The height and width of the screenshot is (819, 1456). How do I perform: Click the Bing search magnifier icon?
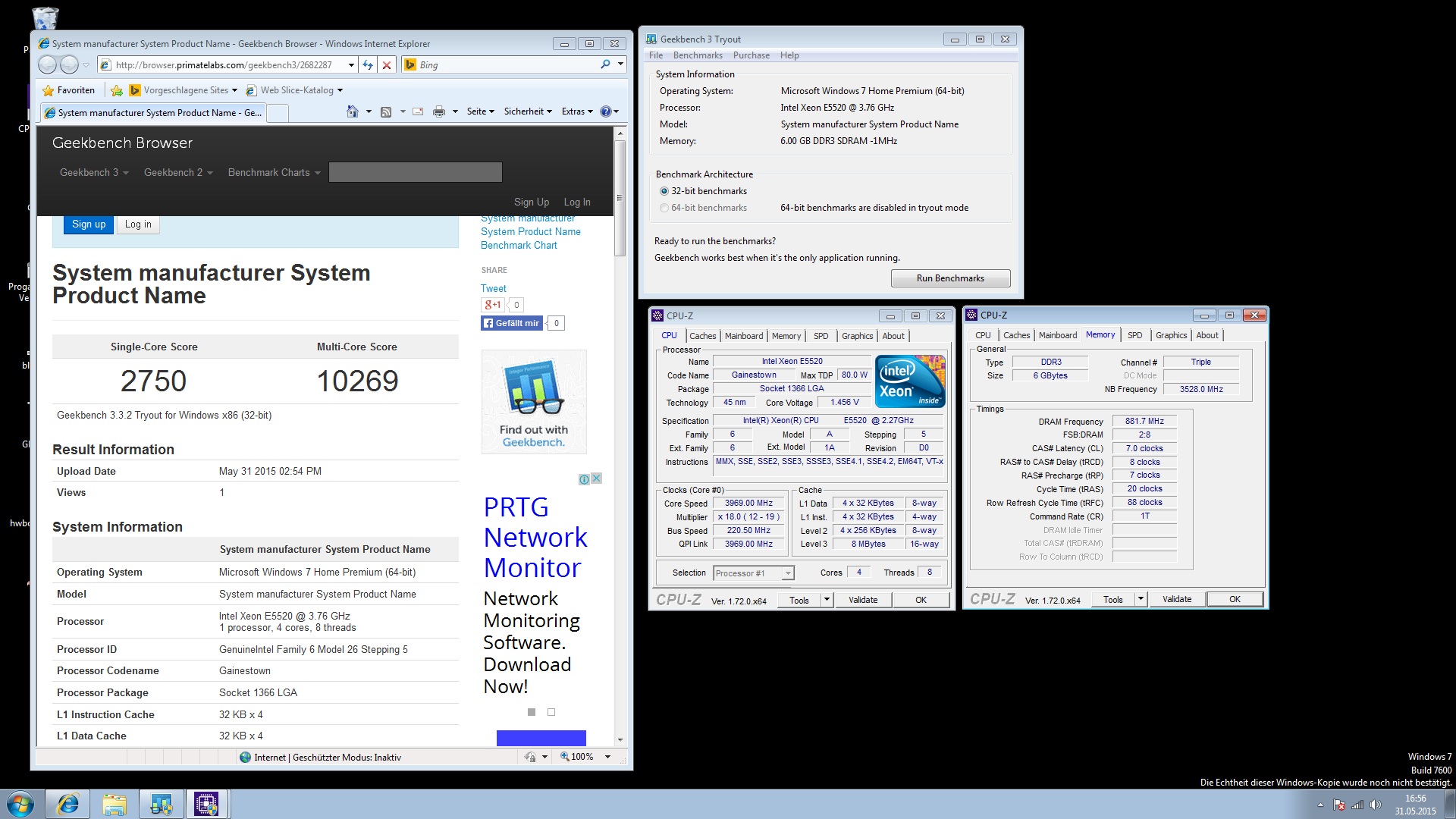(605, 64)
